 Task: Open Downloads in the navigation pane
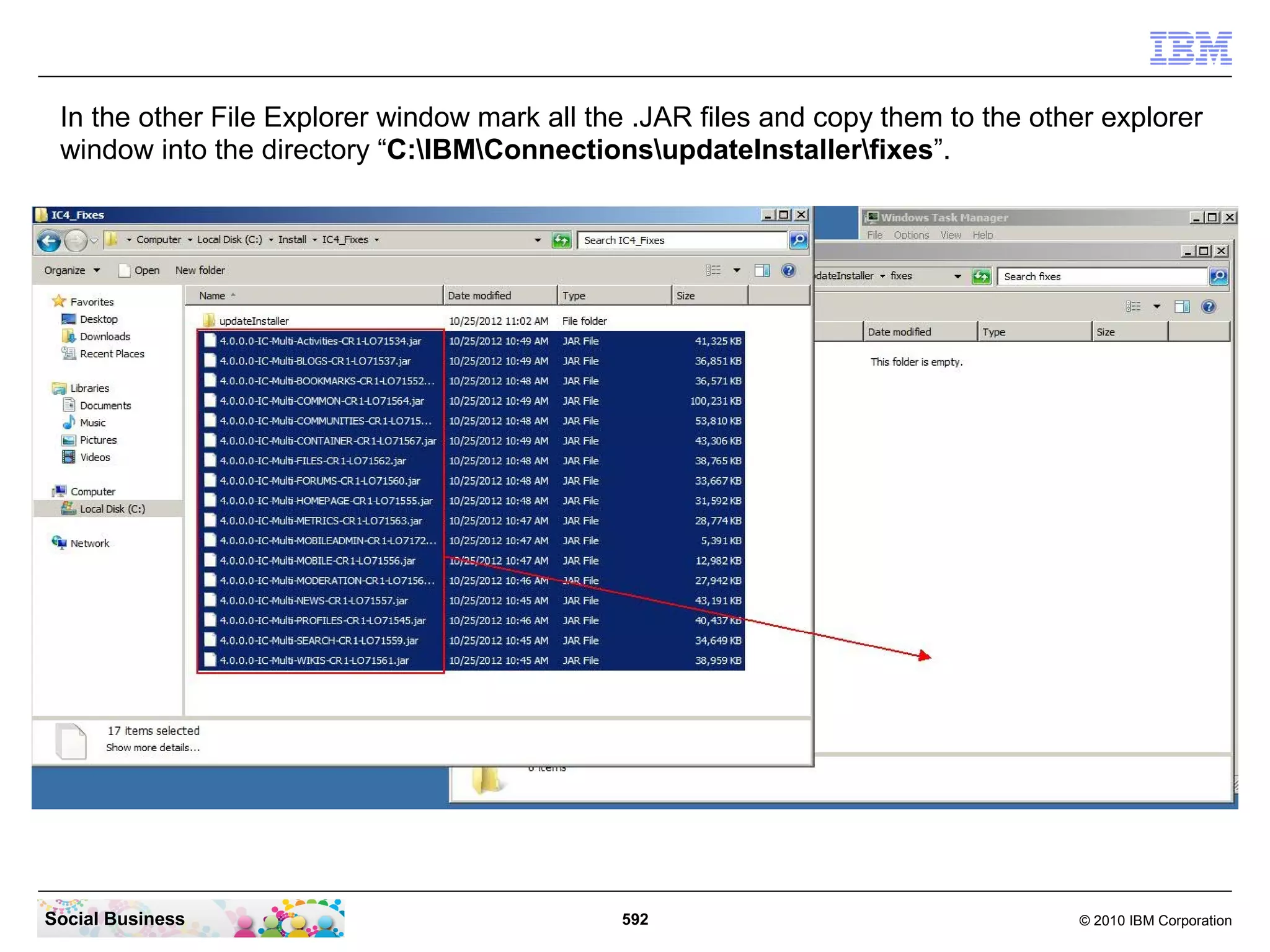coord(104,337)
